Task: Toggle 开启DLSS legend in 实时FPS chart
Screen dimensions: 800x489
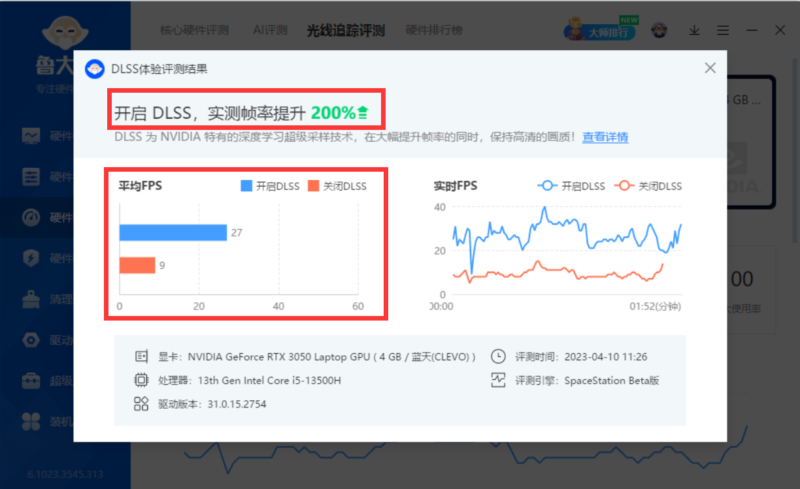Action: [x=571, y=186]
